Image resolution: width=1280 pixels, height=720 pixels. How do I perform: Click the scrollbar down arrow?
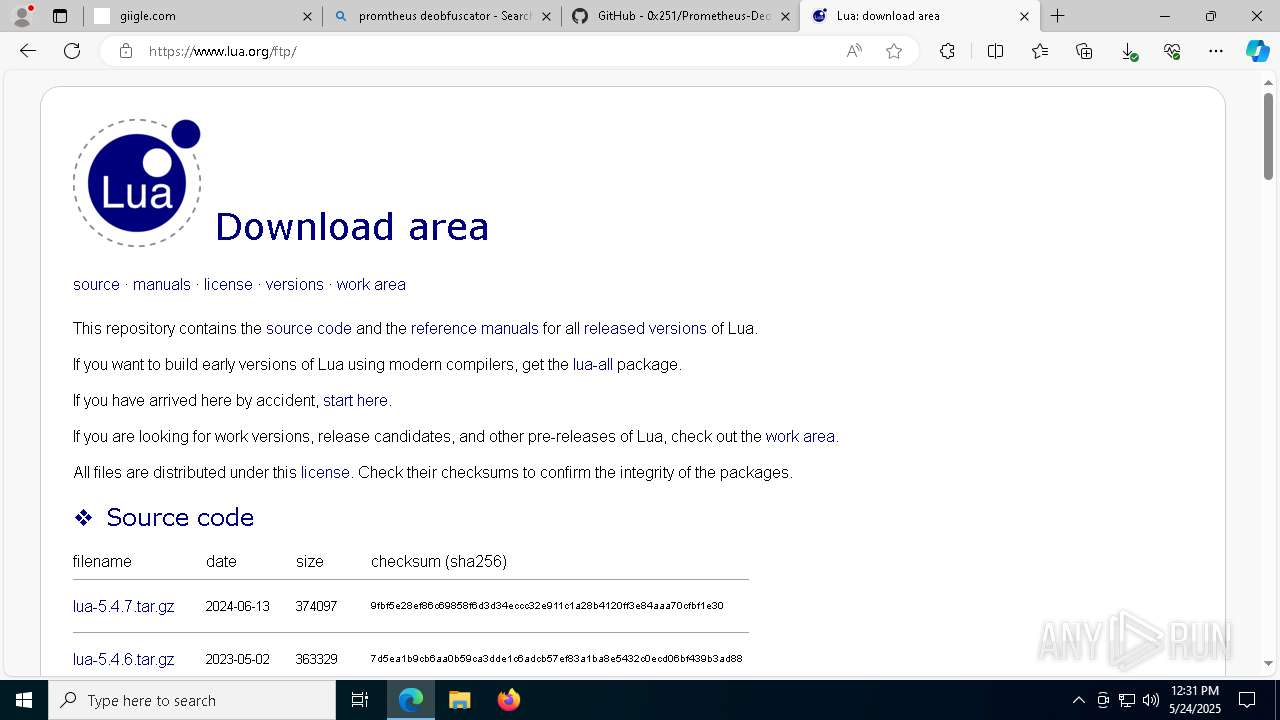[1269, 663]
